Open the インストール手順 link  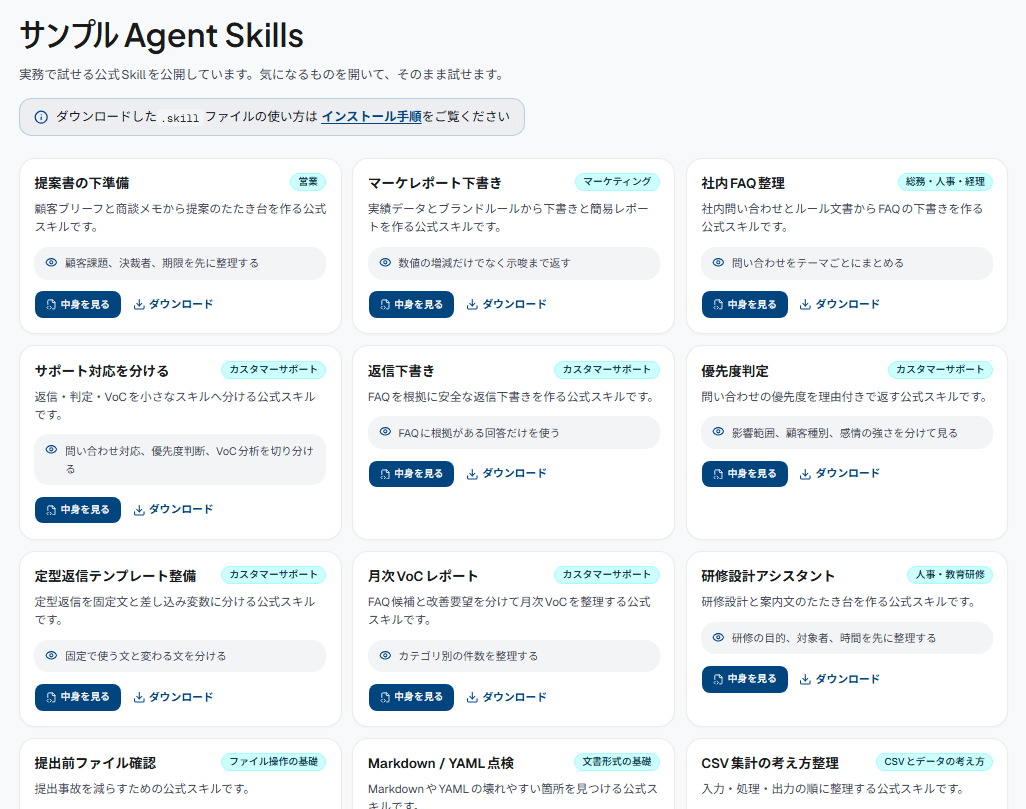pyautogui.click(x=371, y=117)
